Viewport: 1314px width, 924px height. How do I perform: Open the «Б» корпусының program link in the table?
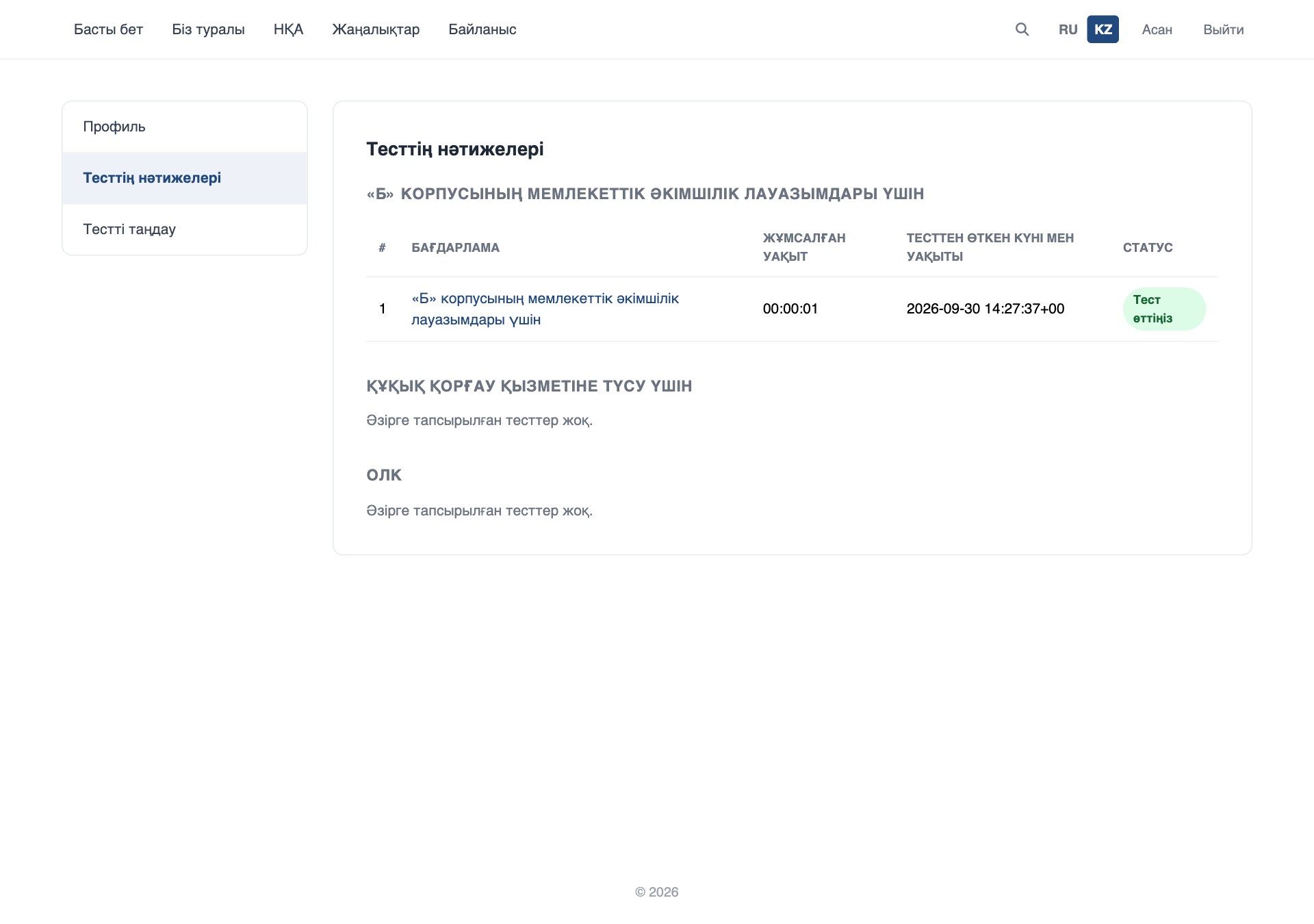pos(545,309)
